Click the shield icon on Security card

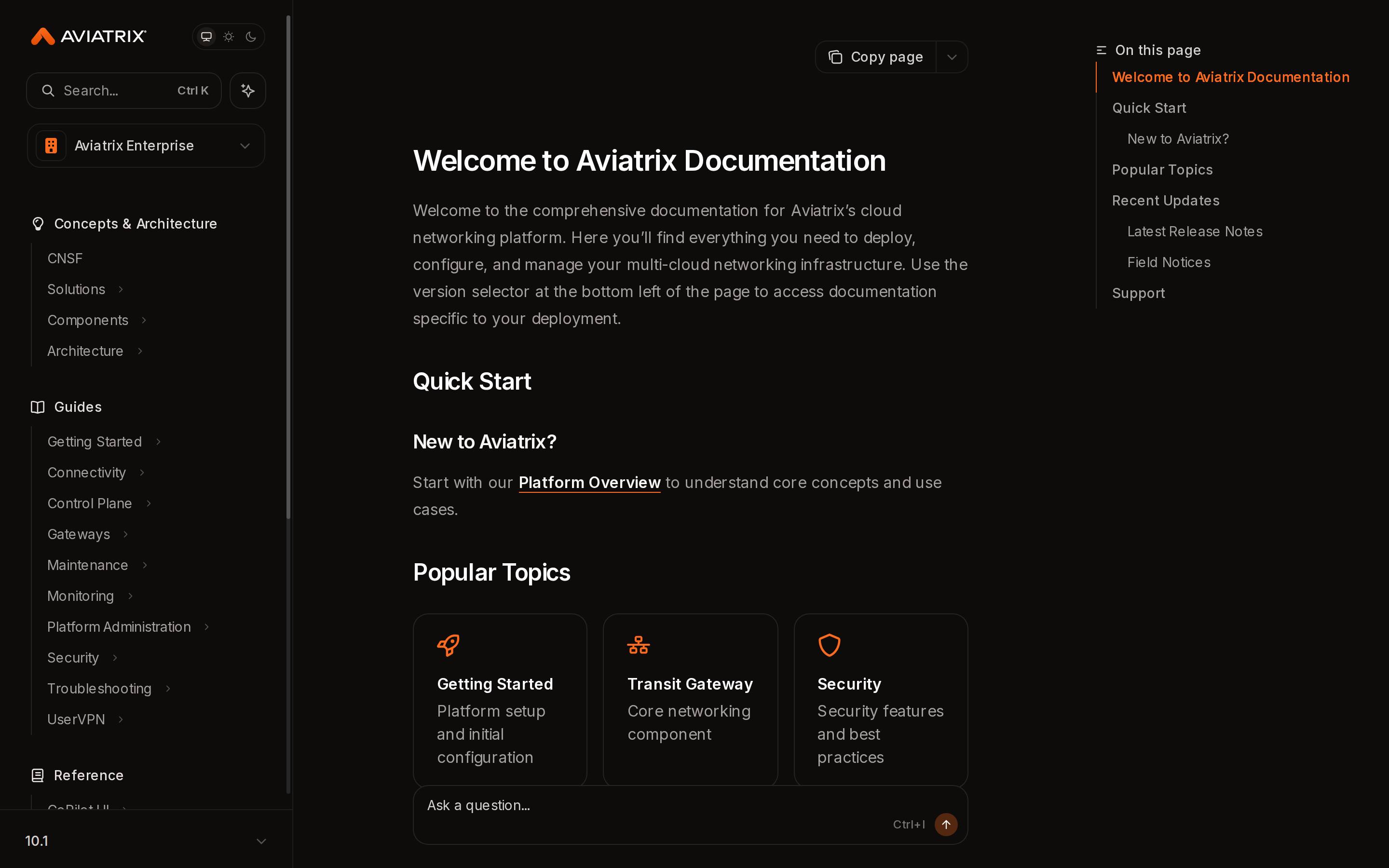click(x=830, y=645)
